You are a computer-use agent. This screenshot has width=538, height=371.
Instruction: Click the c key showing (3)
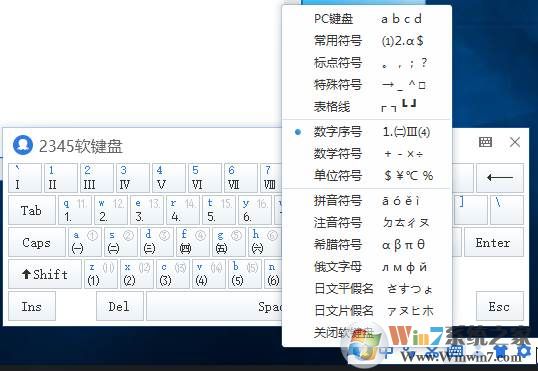[x=173, y=274]
